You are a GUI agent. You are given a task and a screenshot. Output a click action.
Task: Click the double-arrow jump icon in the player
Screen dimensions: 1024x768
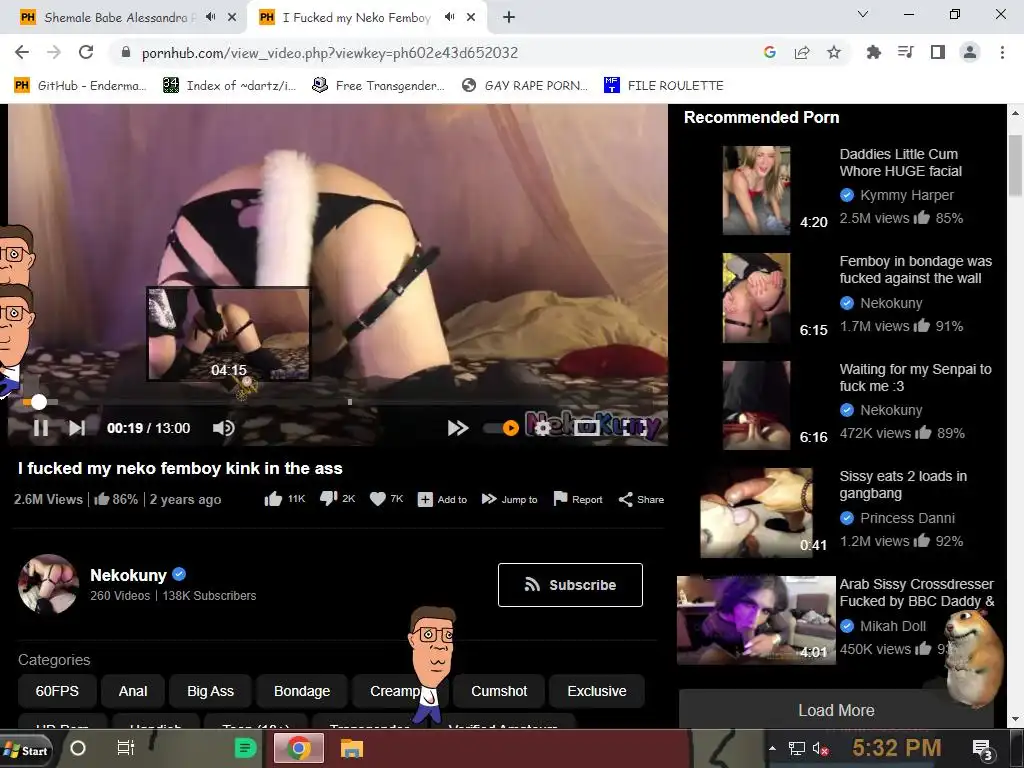pos(458,428)
